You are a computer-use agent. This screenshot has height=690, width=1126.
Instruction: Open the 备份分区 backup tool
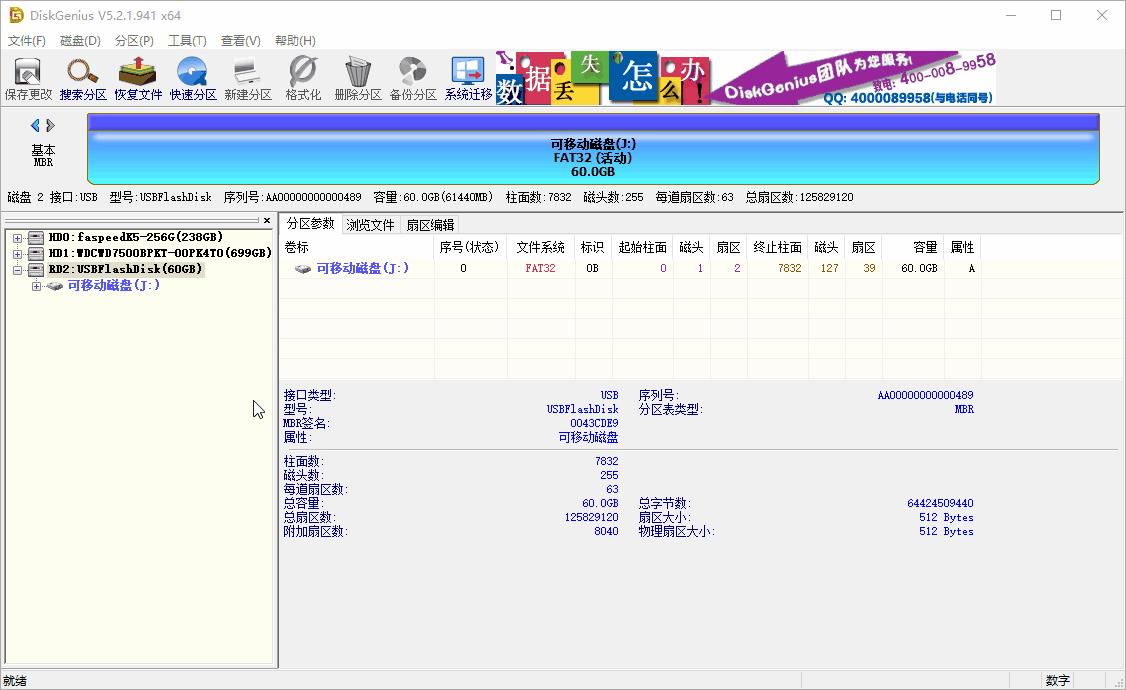(x=411, y=76)
